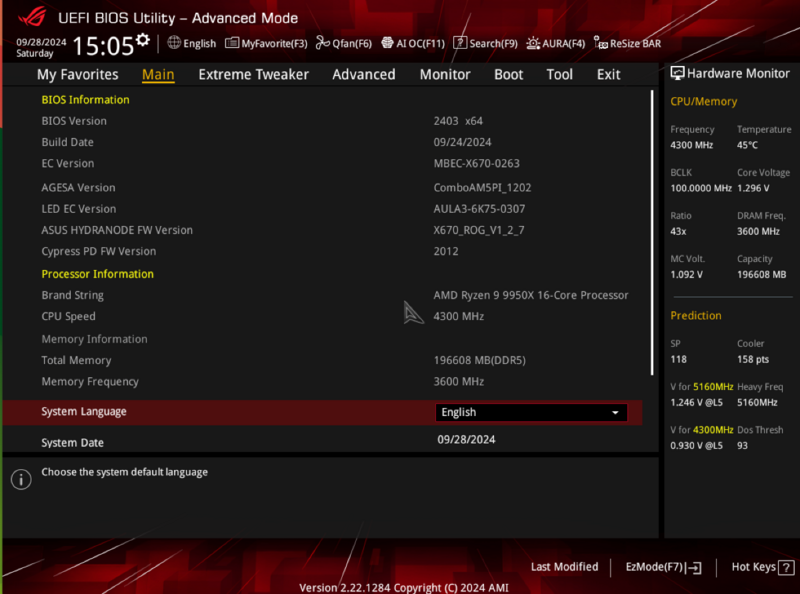
Task: Click the dropdown arrow beside English
Action: 615,412
